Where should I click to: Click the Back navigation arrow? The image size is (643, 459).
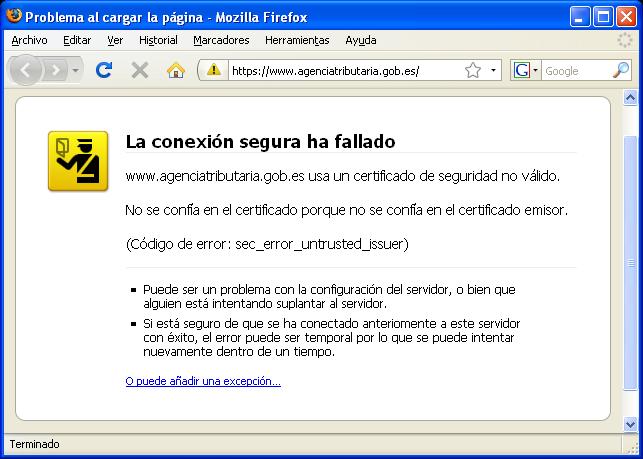(x=26, y=70)
